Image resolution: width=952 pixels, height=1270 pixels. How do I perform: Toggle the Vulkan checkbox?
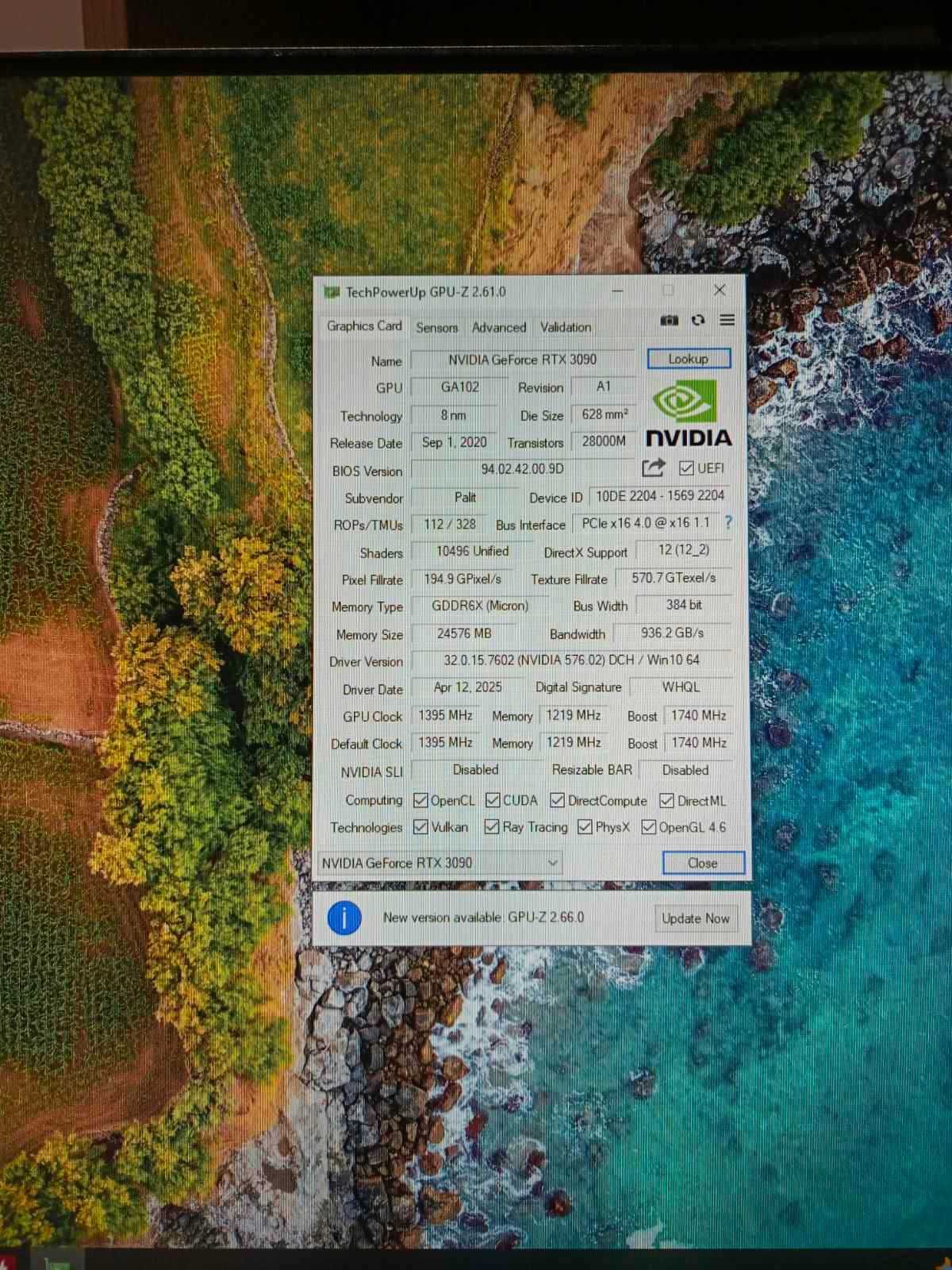[420, 827]
